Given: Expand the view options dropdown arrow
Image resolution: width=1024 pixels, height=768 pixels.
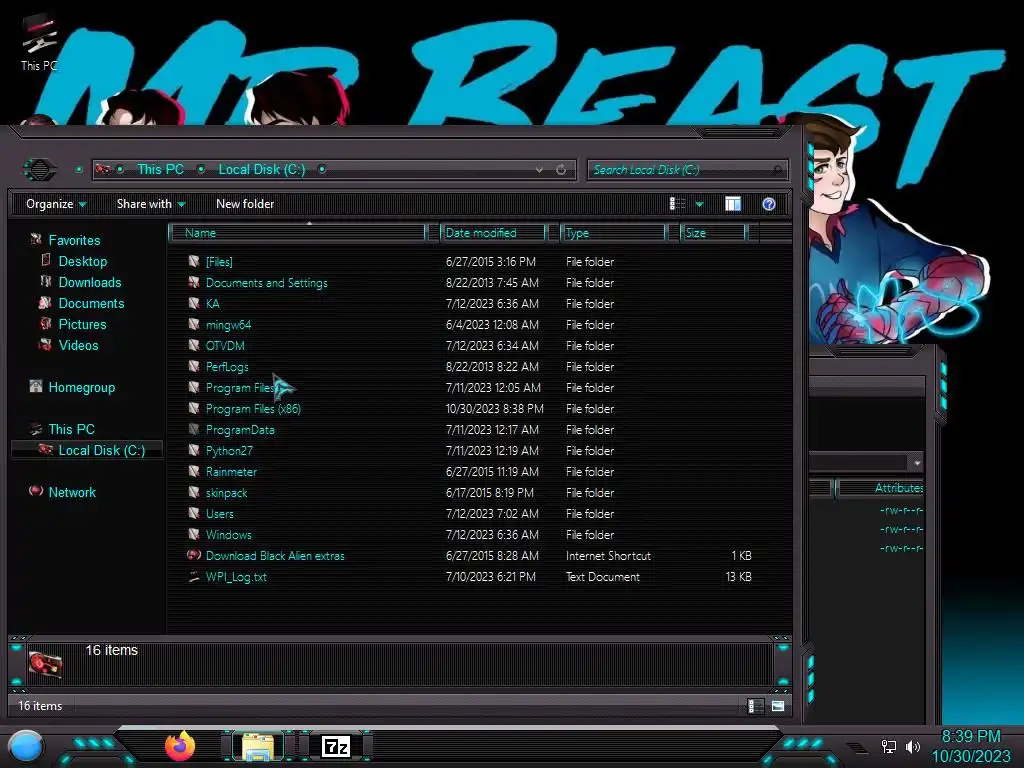Looking at the screenshot, I should click(x=699, y=204).
